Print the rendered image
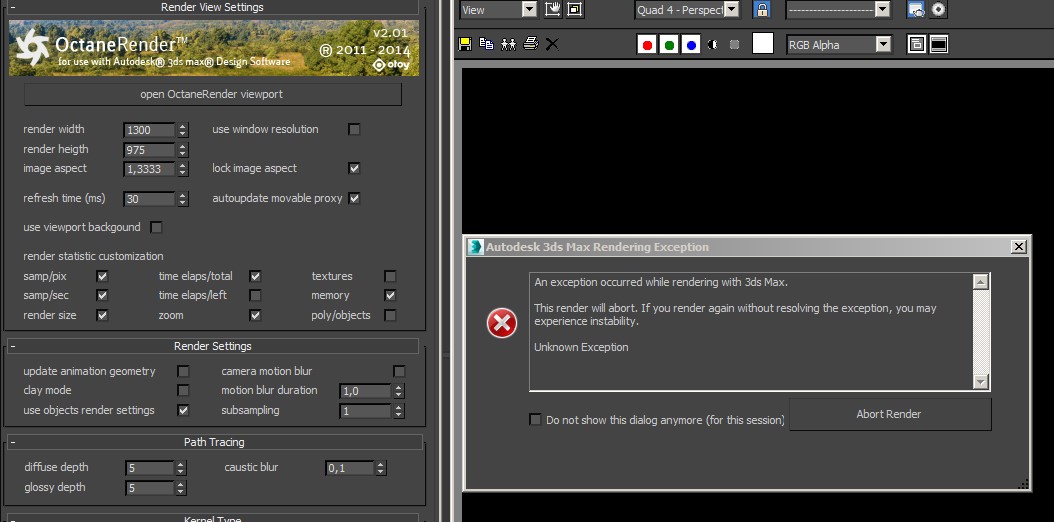The width and height of the screenshot is (1054, 522). click(531, 44)
